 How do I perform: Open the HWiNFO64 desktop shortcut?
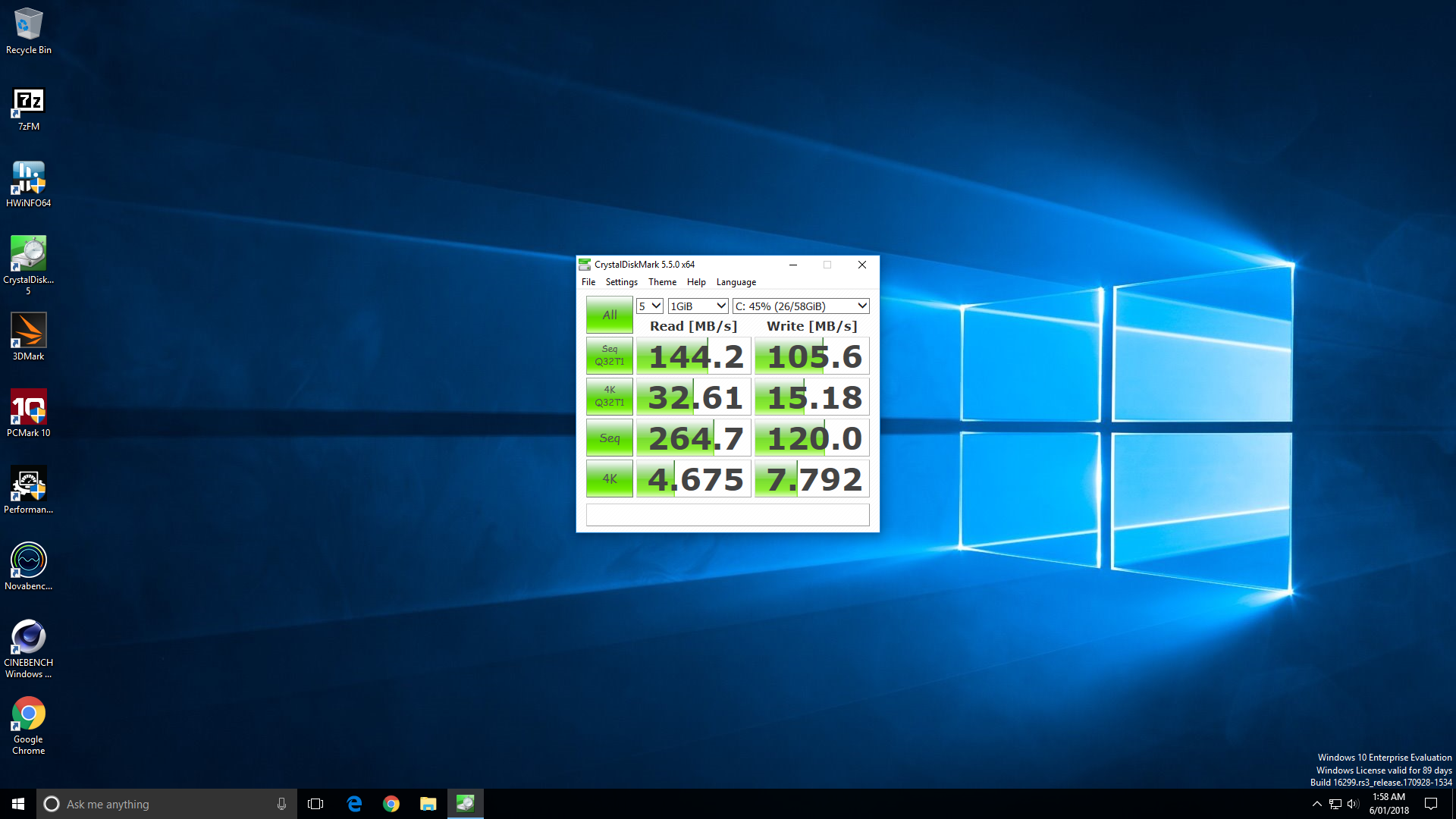pyautogui.click(x=29, y=184)
